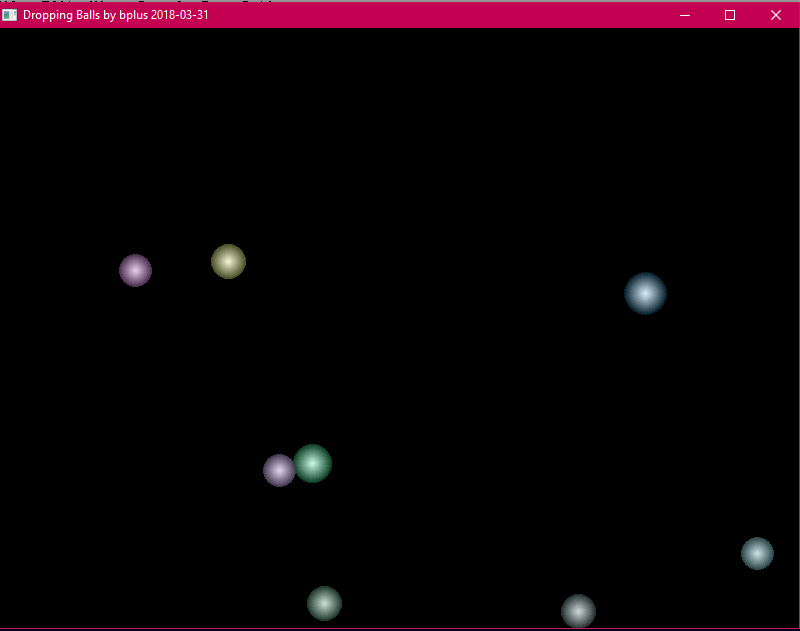Click the large light blue glowing ball
The image size is (800, 631).
tap(645, 293)
